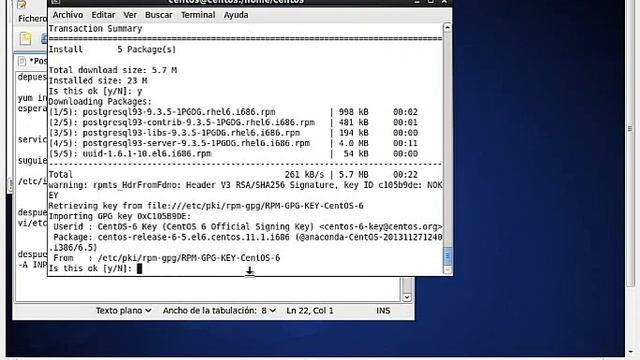Image resolution: width=640 pixels, height=360 pixels.
Task: Open the Editar menu in terminal
Action: (103, 15)
